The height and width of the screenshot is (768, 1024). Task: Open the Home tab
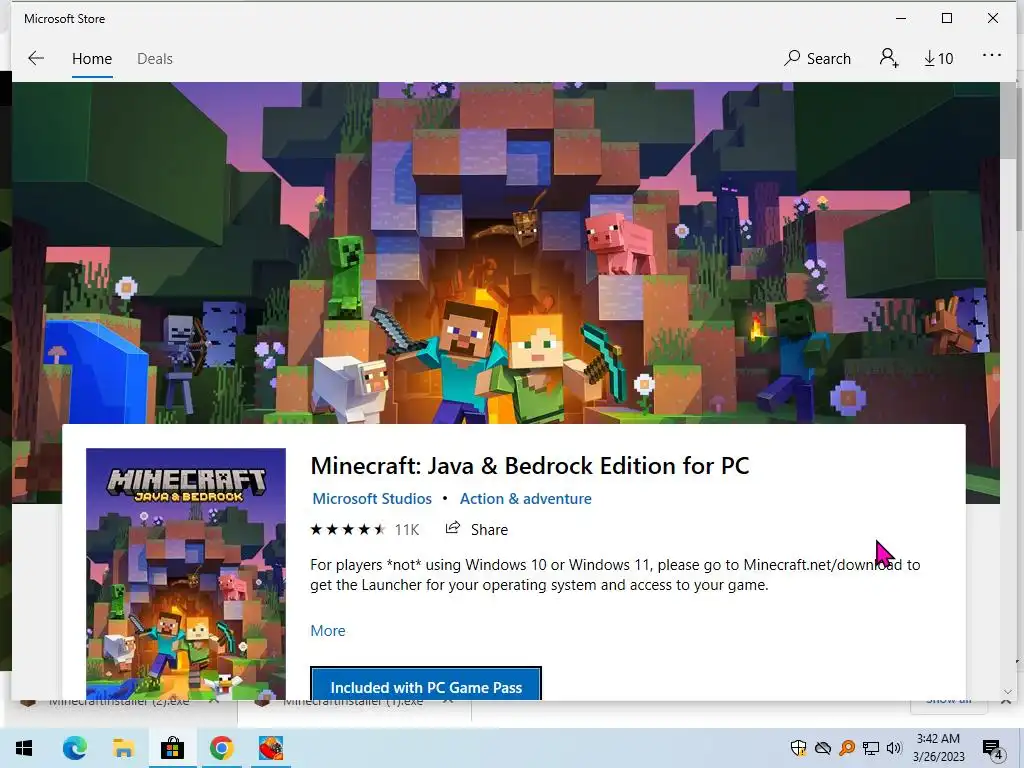[x=92, y=59]
